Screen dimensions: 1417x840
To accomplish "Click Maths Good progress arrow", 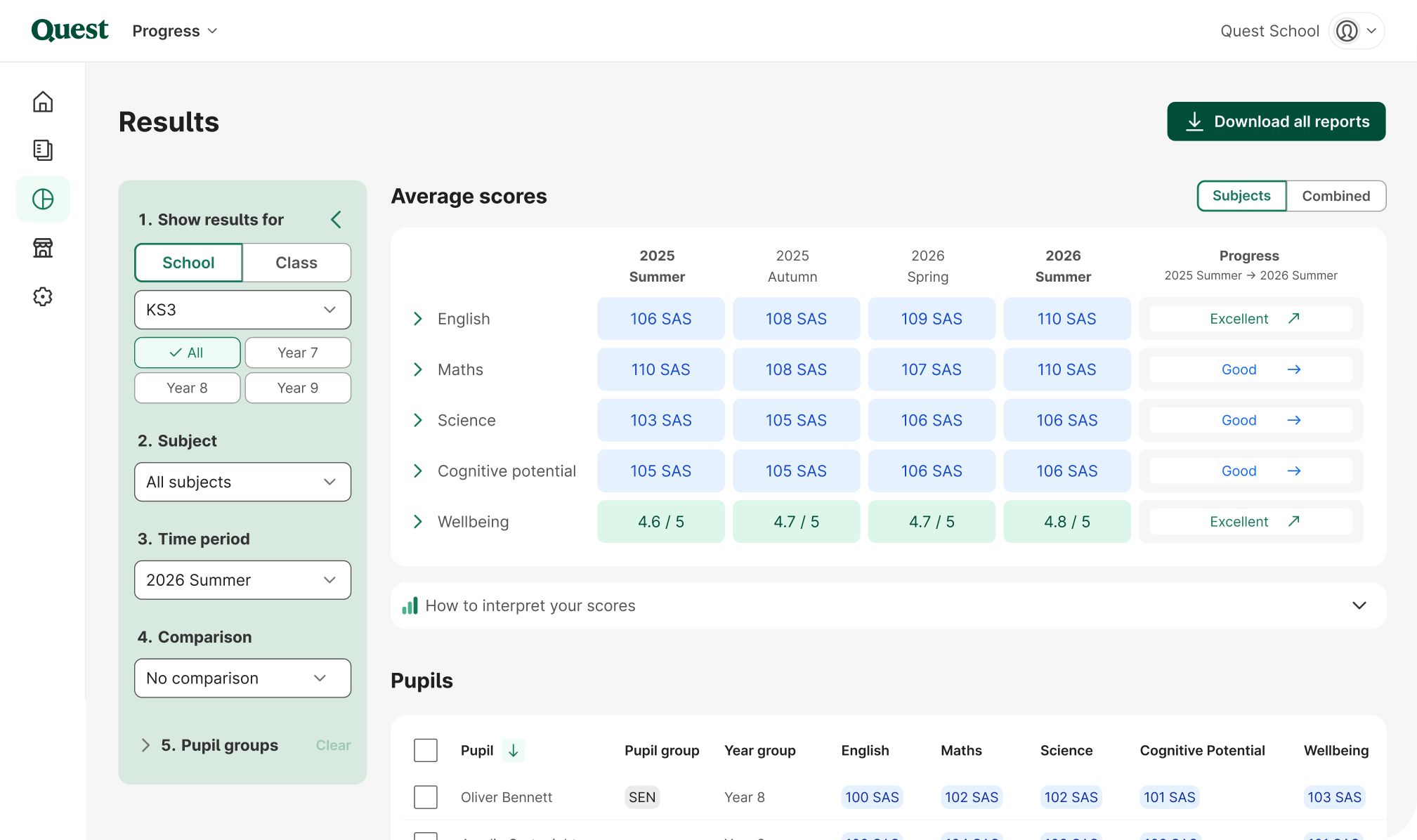I will click(1294, 369).
